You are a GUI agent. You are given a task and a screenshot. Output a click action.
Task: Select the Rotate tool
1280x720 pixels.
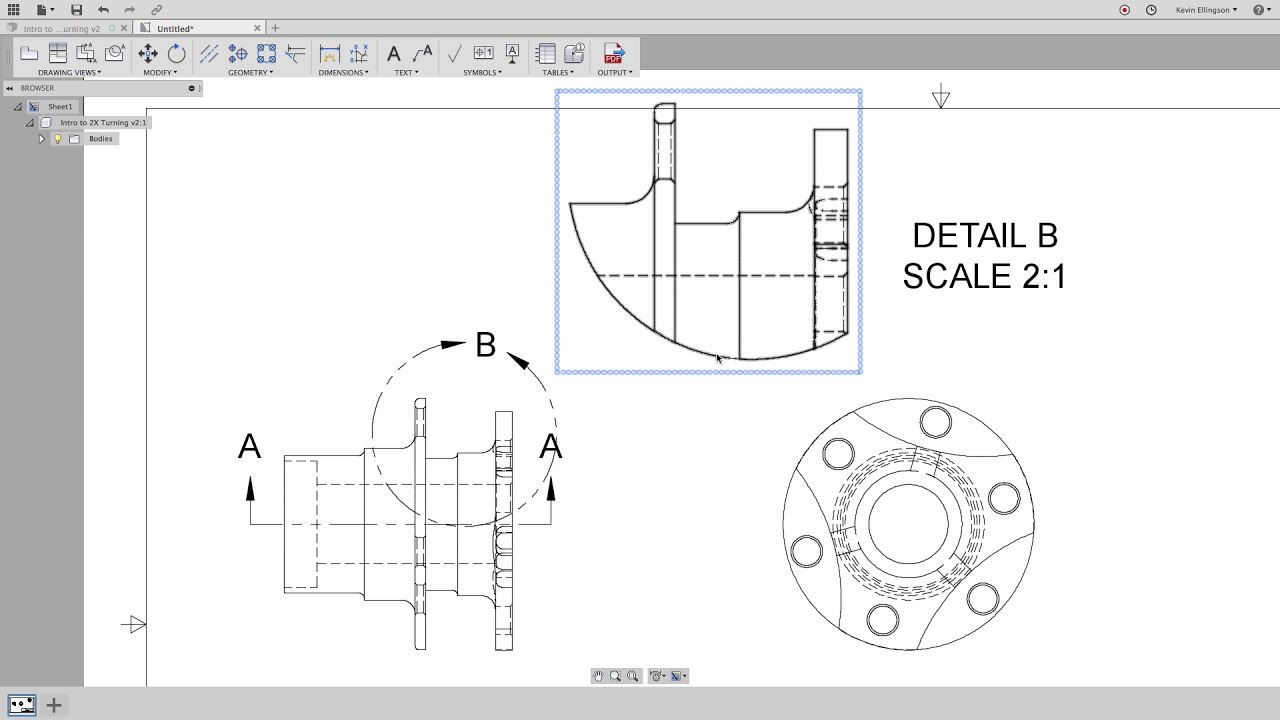pyautogui.click(x=176, y=54)
